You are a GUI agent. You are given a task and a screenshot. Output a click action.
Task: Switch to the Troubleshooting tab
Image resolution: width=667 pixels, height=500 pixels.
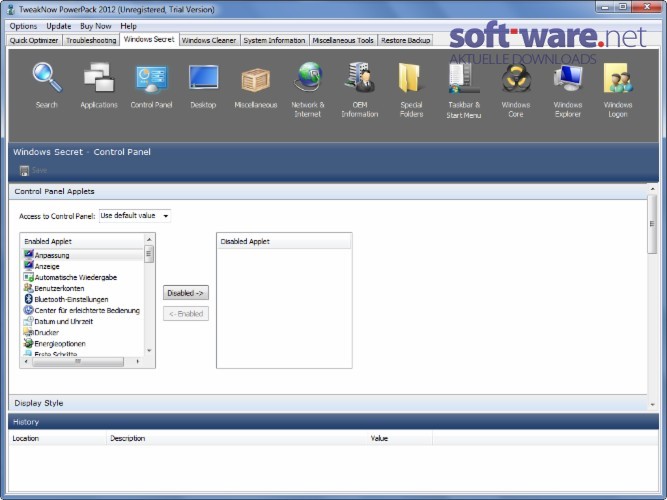point(91,40)
